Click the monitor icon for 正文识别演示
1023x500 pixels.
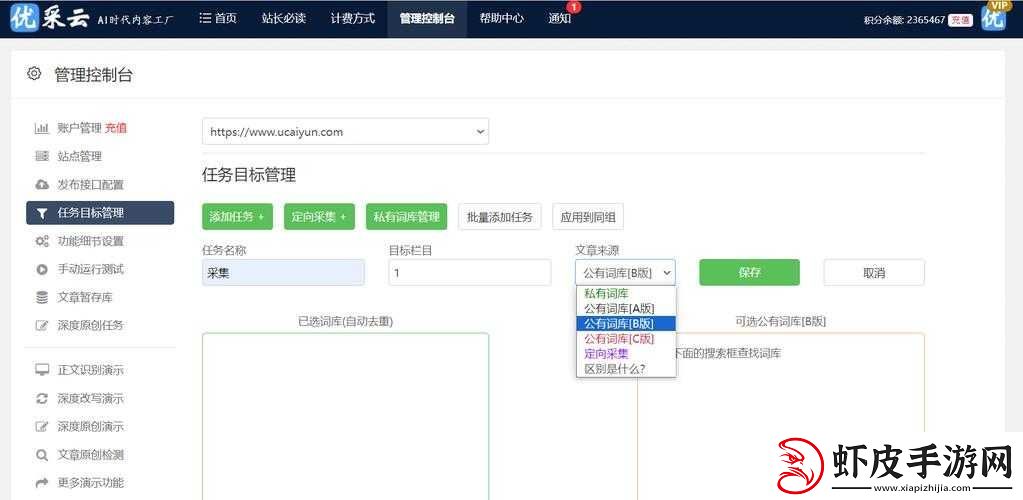pos(42,370)
